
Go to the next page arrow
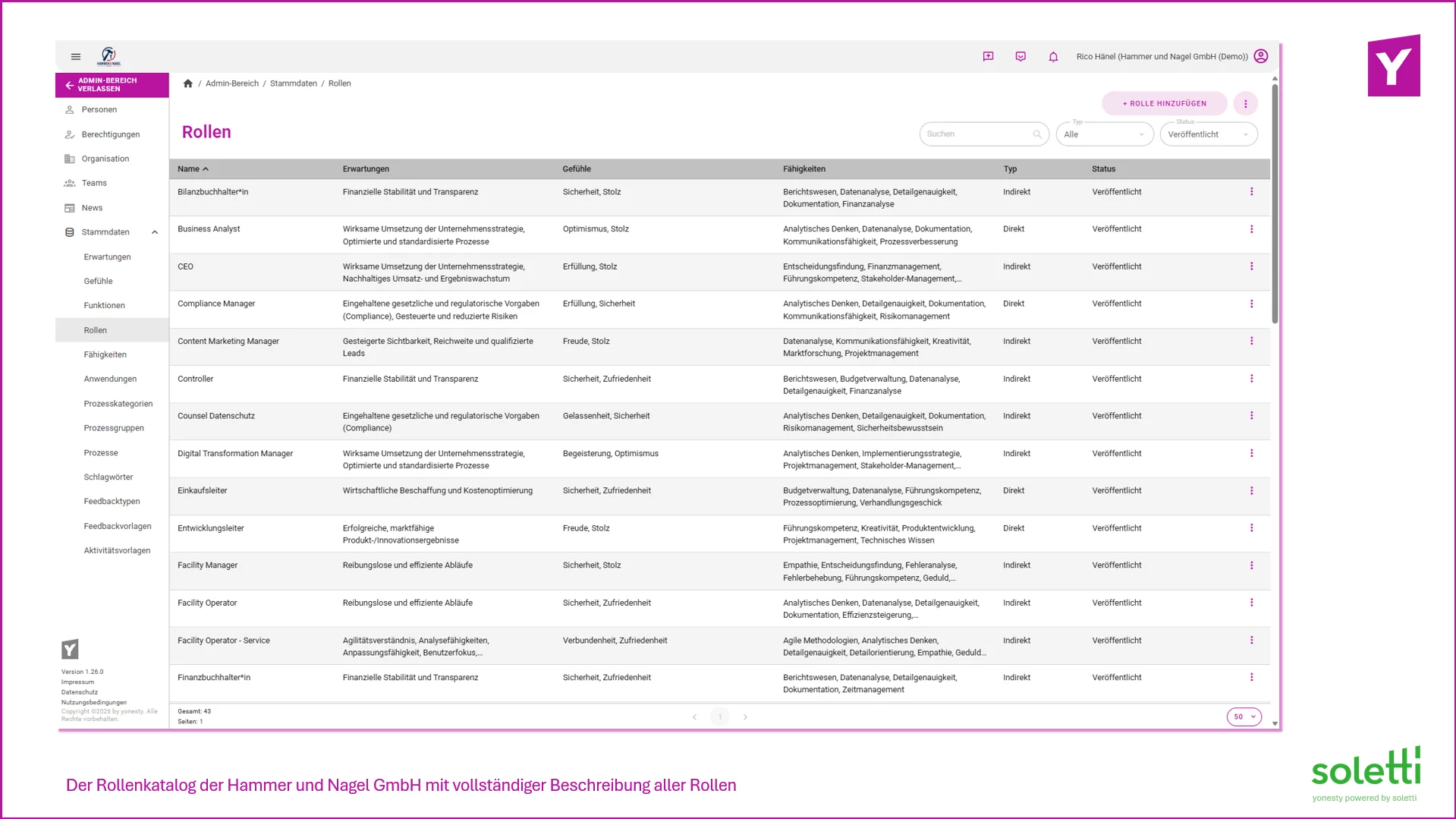[x=745, y=717]
